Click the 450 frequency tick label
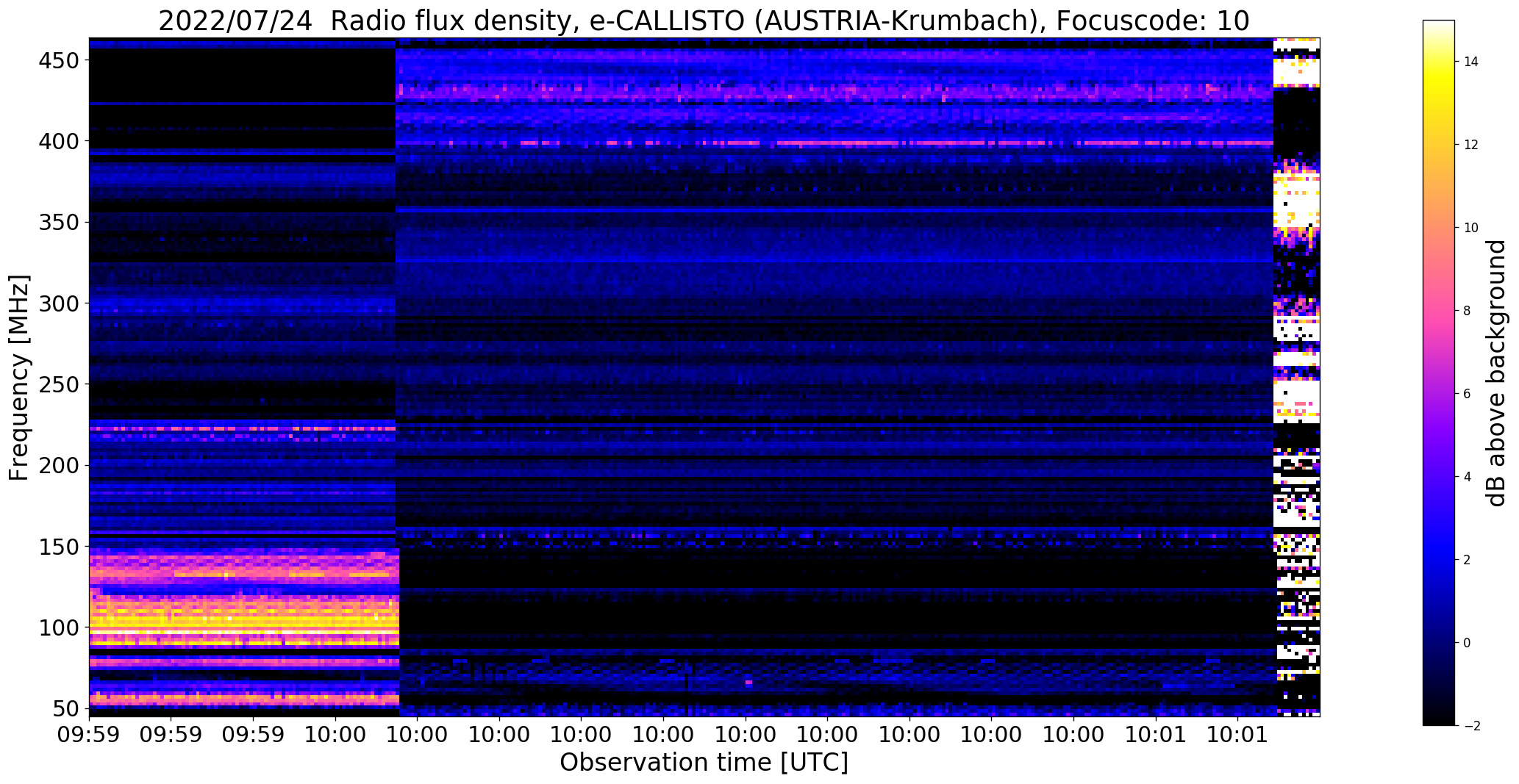Viewport: 1519px width, 784px height. tap(58, 60)
